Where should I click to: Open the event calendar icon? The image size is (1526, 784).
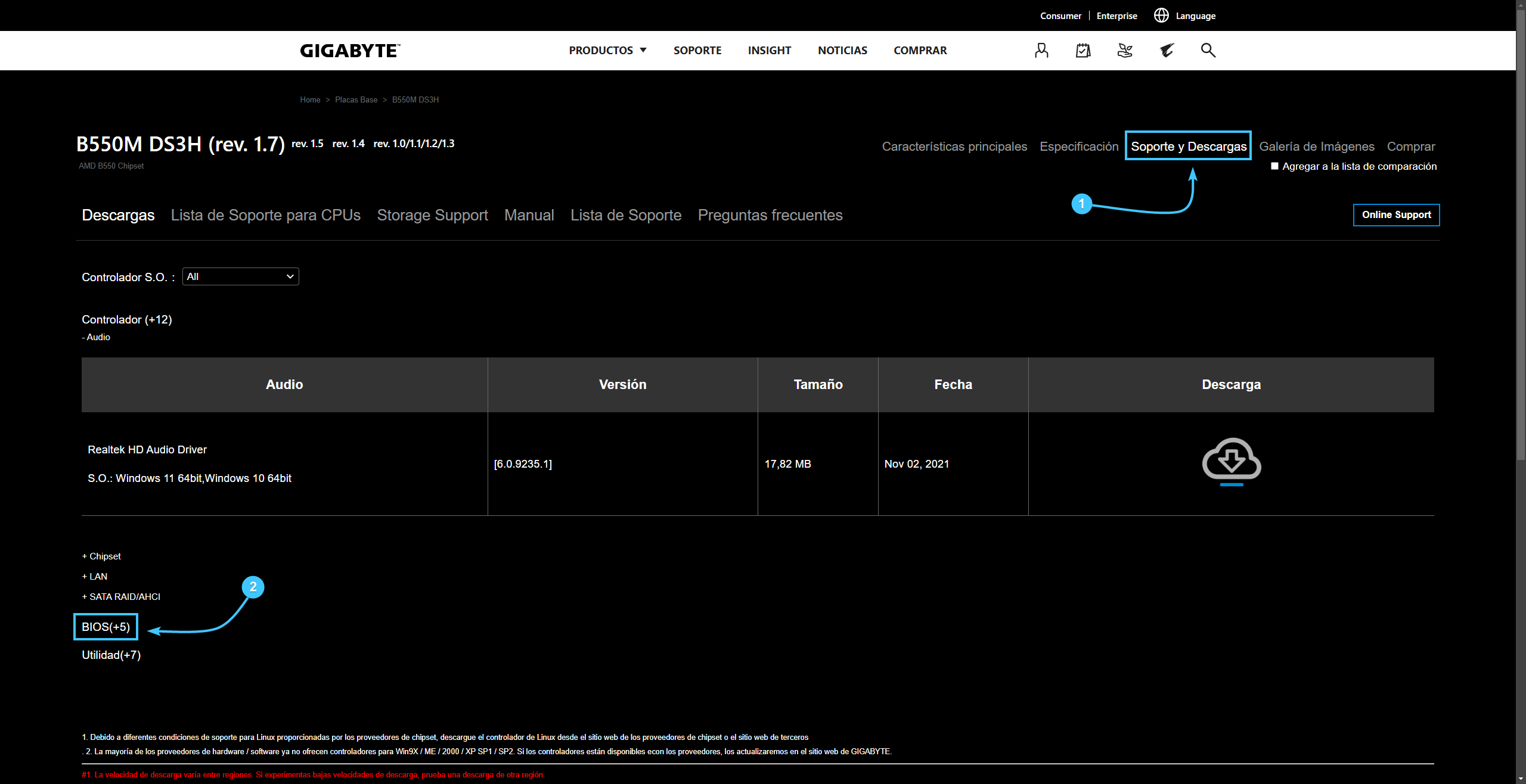coord(1083,51)
